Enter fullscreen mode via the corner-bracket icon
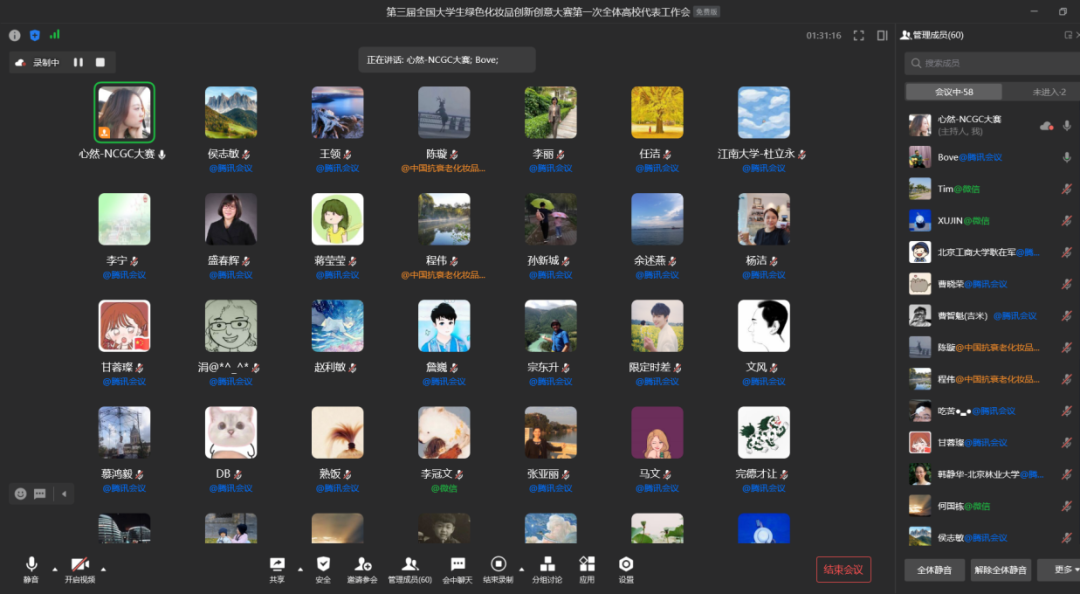Viewport: 1080px width, 594px height. (858, 35)
